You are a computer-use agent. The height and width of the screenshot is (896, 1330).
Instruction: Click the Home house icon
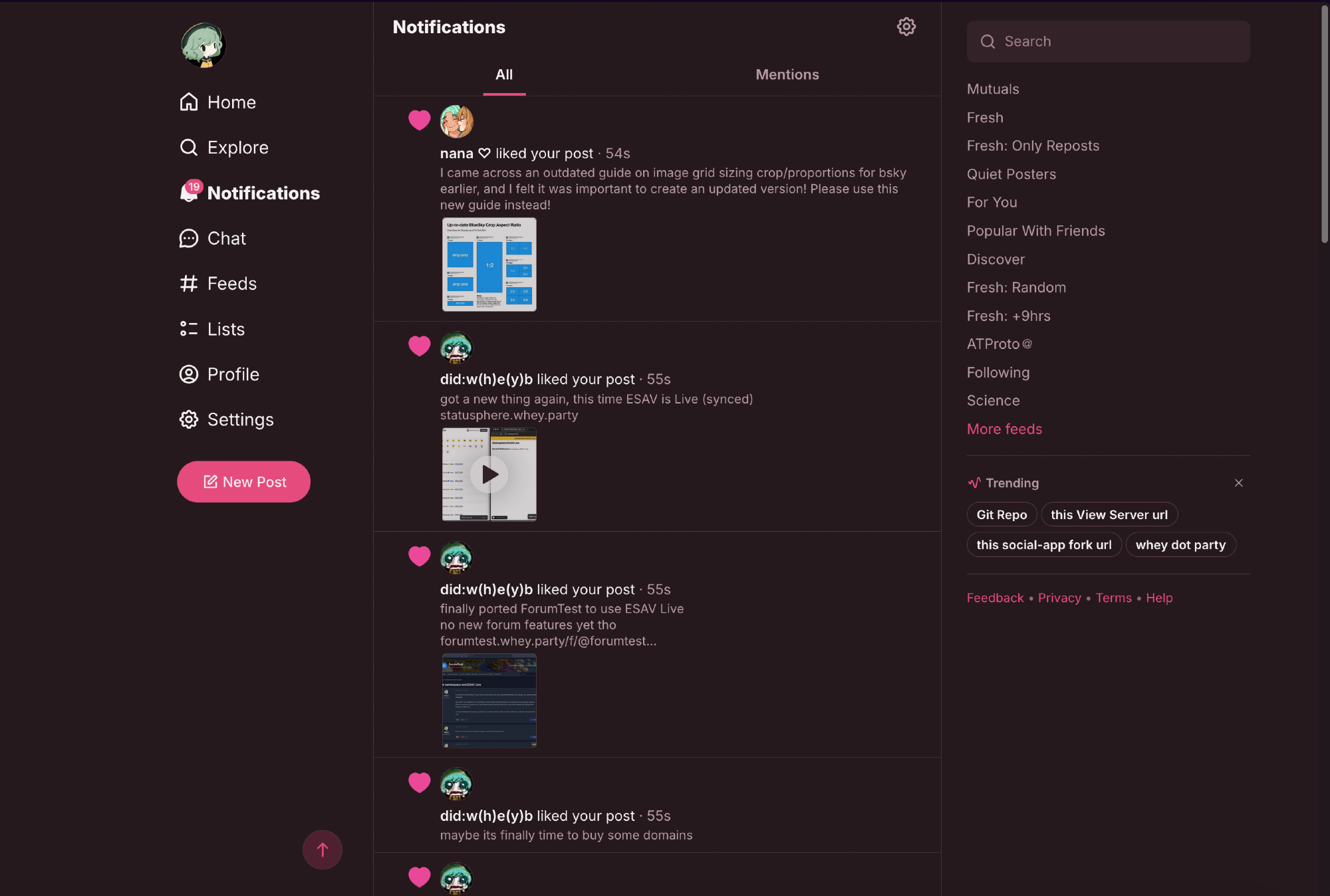(x=189, y=102)
